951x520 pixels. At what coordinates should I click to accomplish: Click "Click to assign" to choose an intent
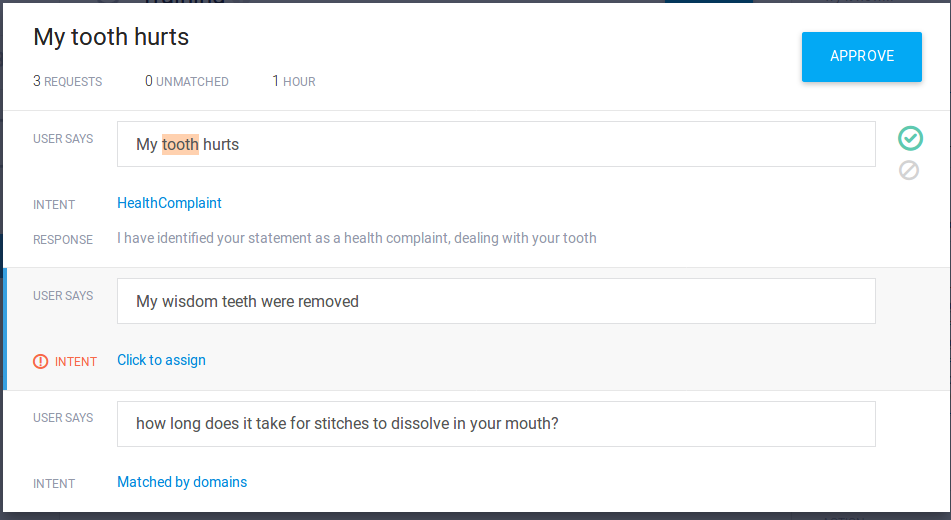pos(161,360)
